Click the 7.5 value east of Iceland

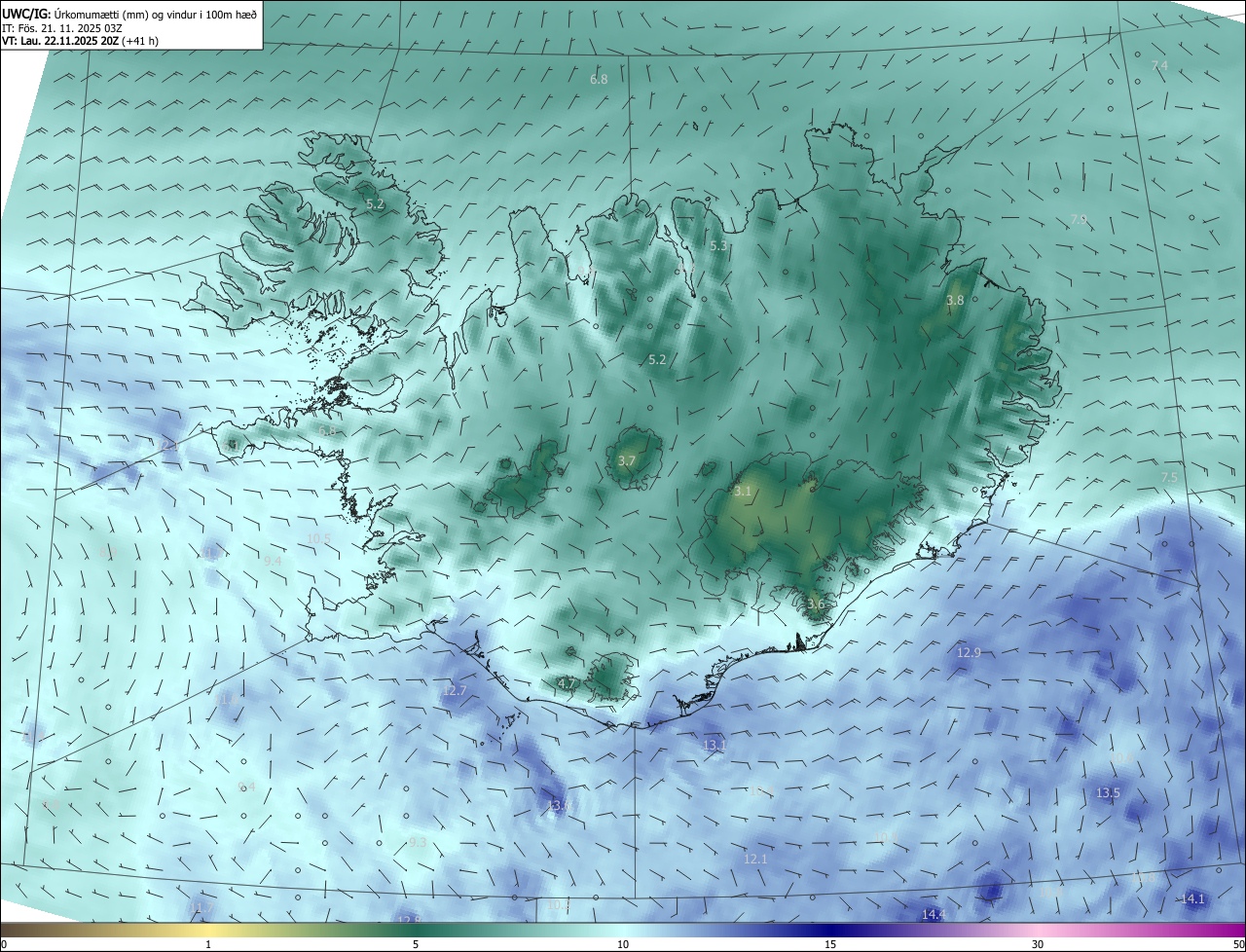pyautogui.click(x=1169, y=477)
